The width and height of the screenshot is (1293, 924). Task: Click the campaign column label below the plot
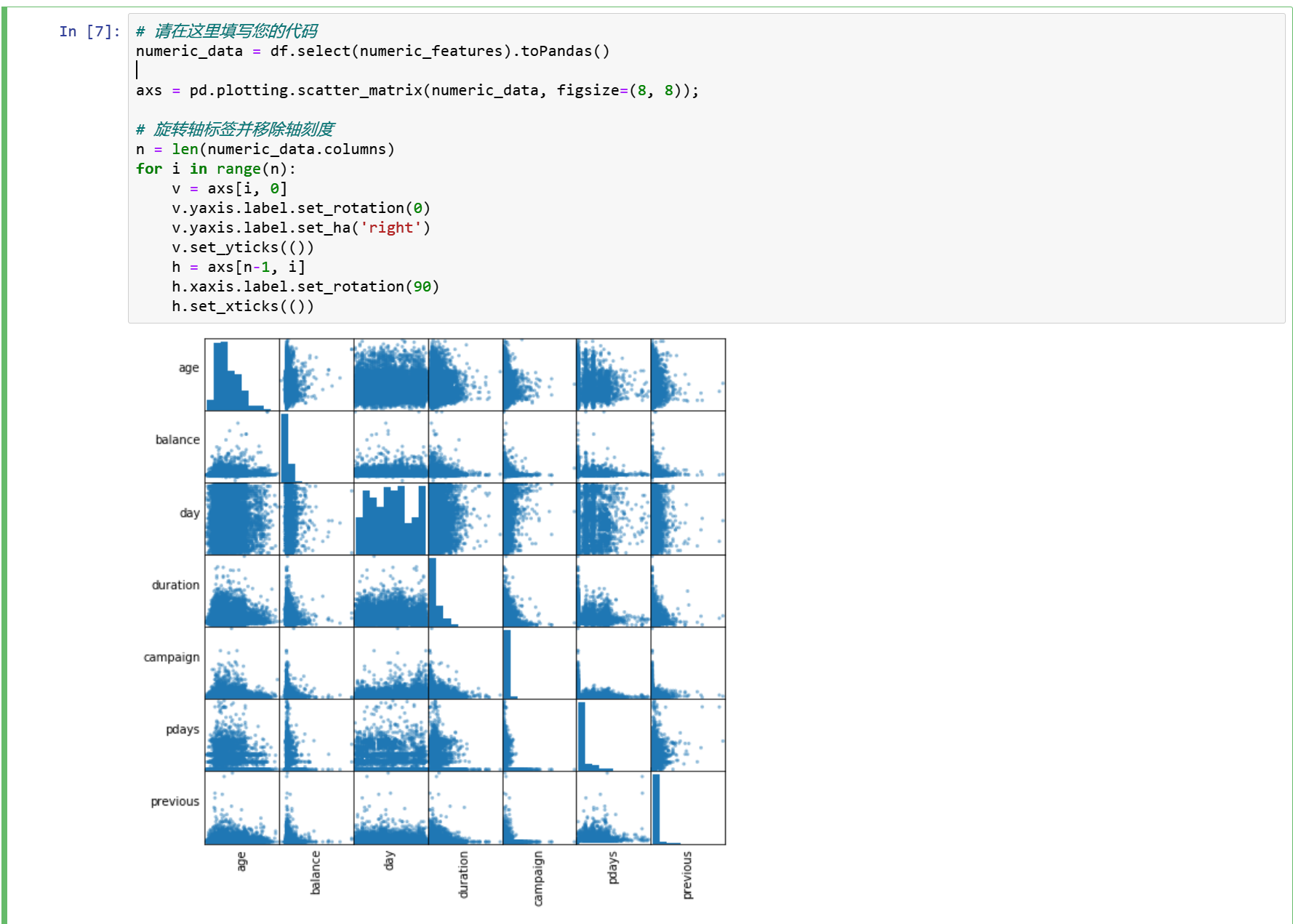tap(538, 879)
